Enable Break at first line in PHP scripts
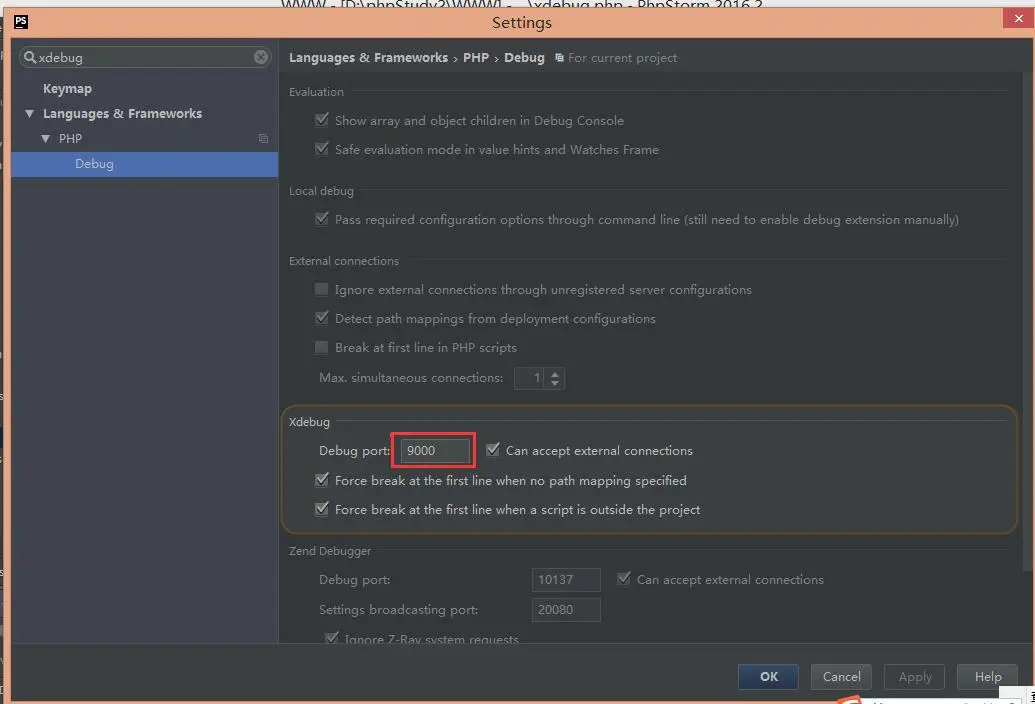 pos(321,347)
